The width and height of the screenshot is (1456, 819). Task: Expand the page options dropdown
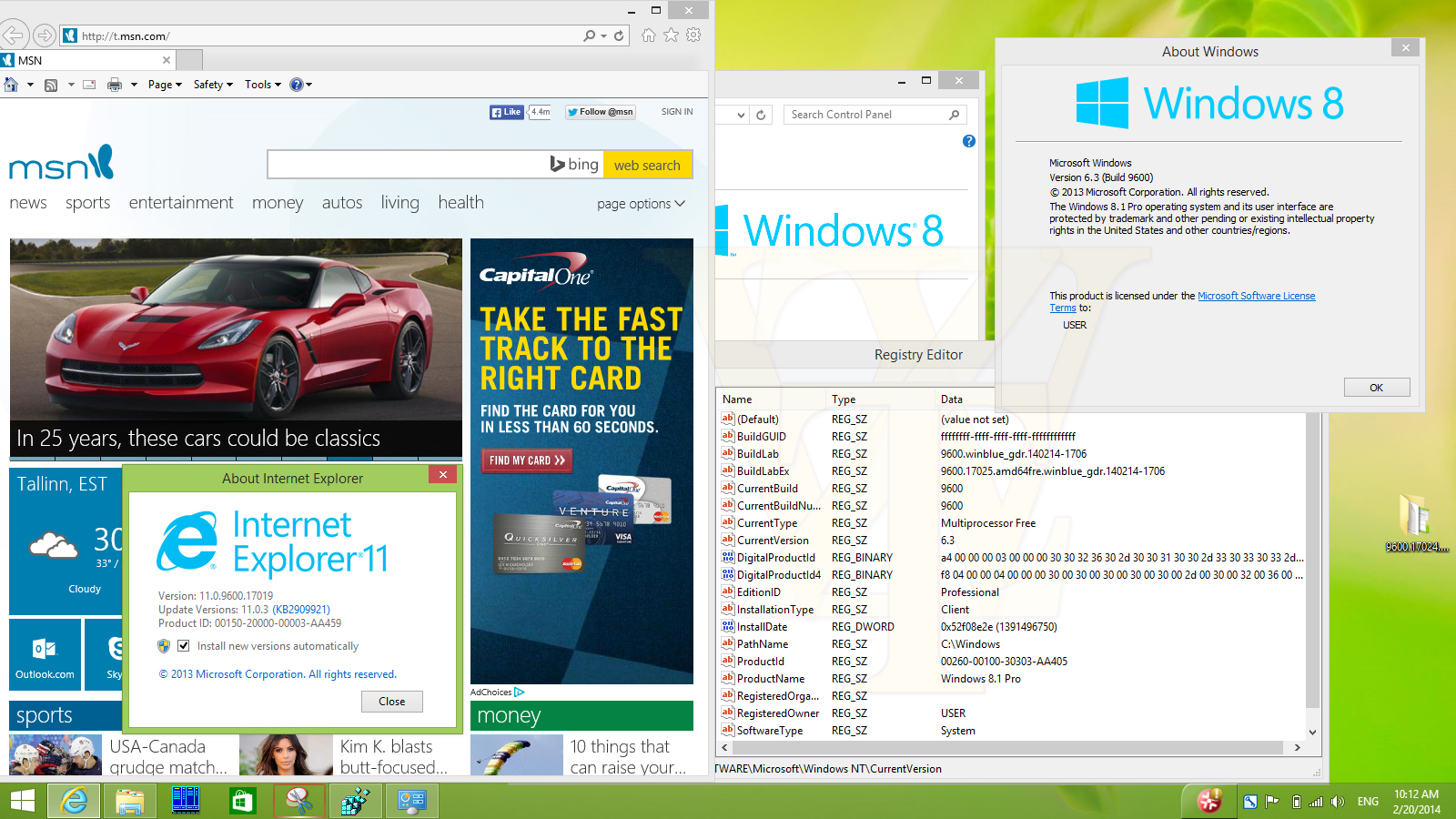[641, 204]
